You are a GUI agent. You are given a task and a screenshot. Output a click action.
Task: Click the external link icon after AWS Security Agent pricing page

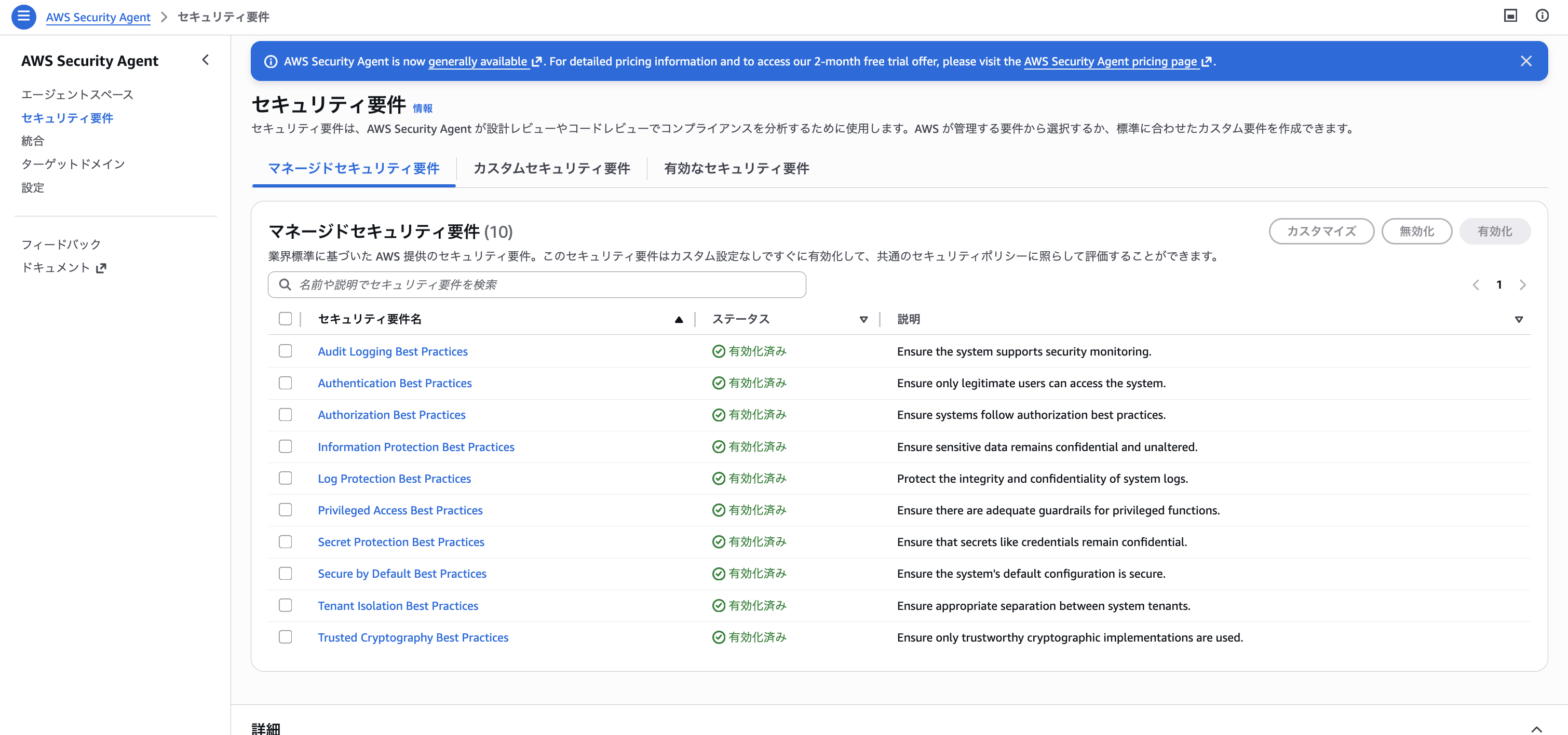(1207, 61)
